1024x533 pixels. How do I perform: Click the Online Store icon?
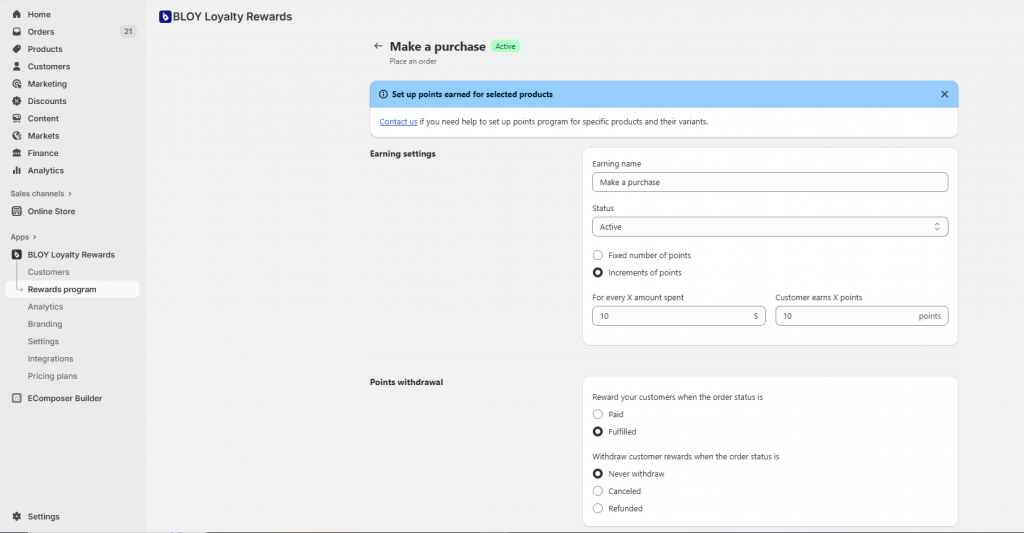pos(17,211)
